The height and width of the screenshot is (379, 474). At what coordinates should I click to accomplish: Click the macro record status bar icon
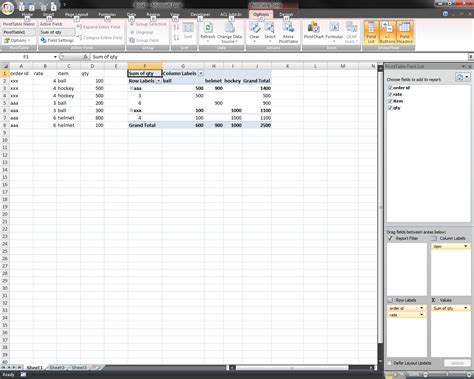pyautogui.click(x=23, y=375)
